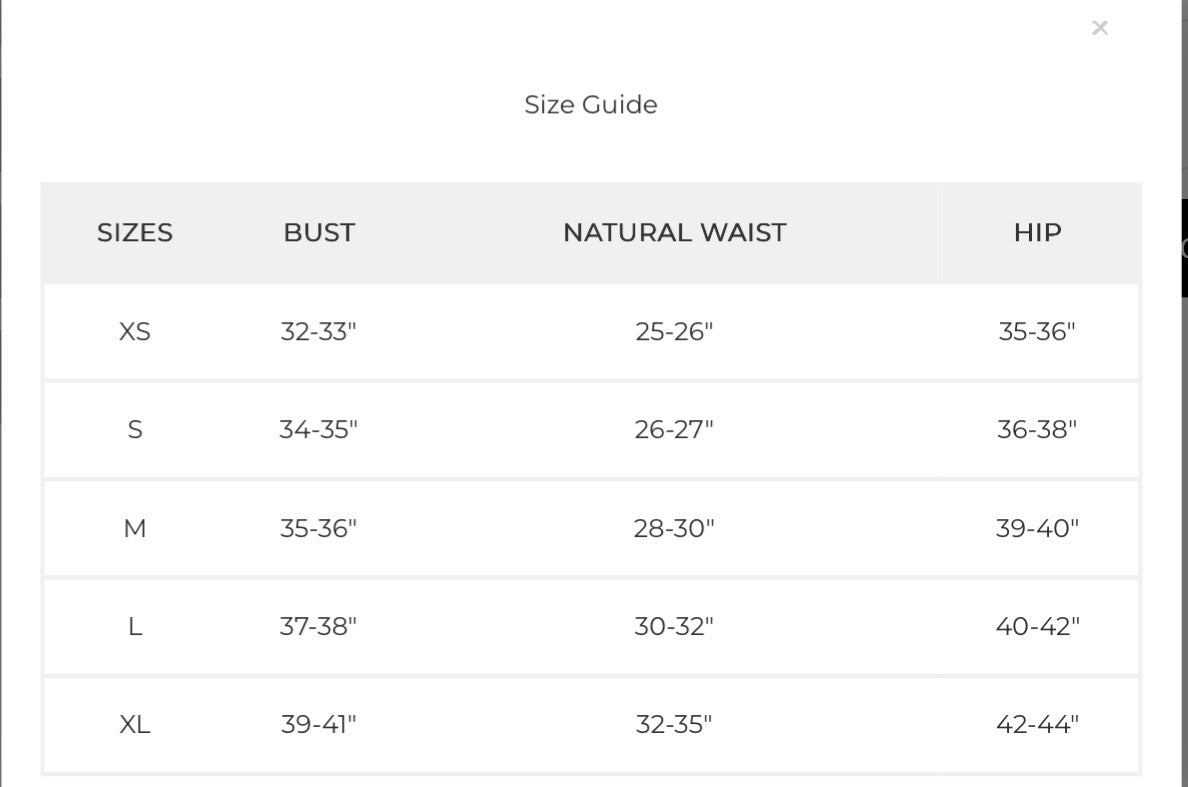Click the L size row label
The width and height of the screenshot is (1188, 787).
coord(135,627)
